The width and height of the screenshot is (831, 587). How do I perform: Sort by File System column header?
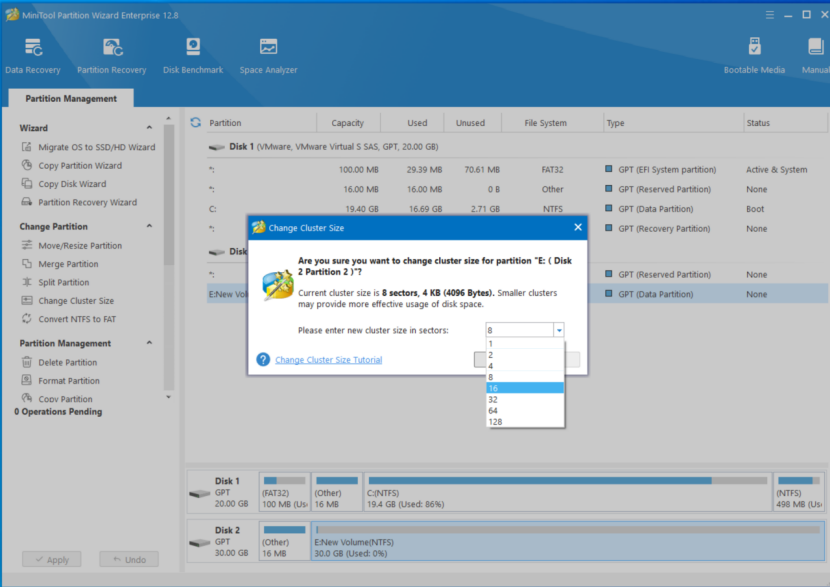coord(545,123)
